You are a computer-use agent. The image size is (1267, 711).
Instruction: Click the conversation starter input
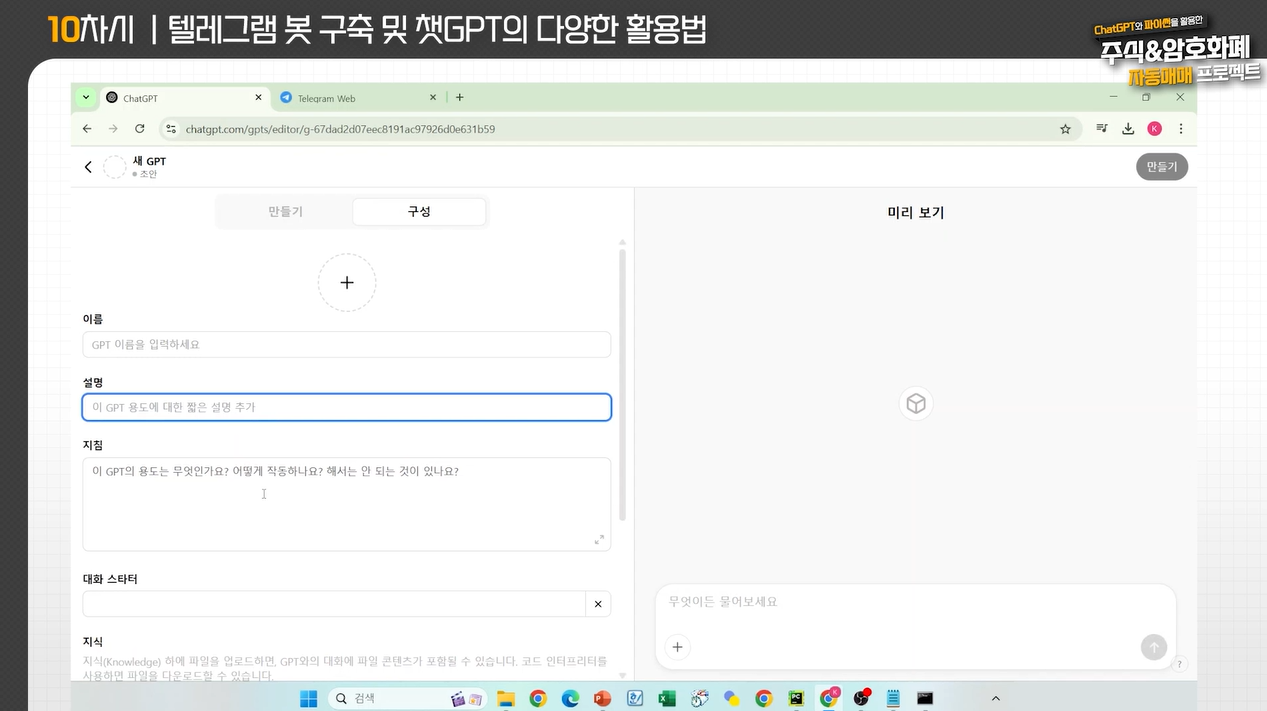(334, 604)
